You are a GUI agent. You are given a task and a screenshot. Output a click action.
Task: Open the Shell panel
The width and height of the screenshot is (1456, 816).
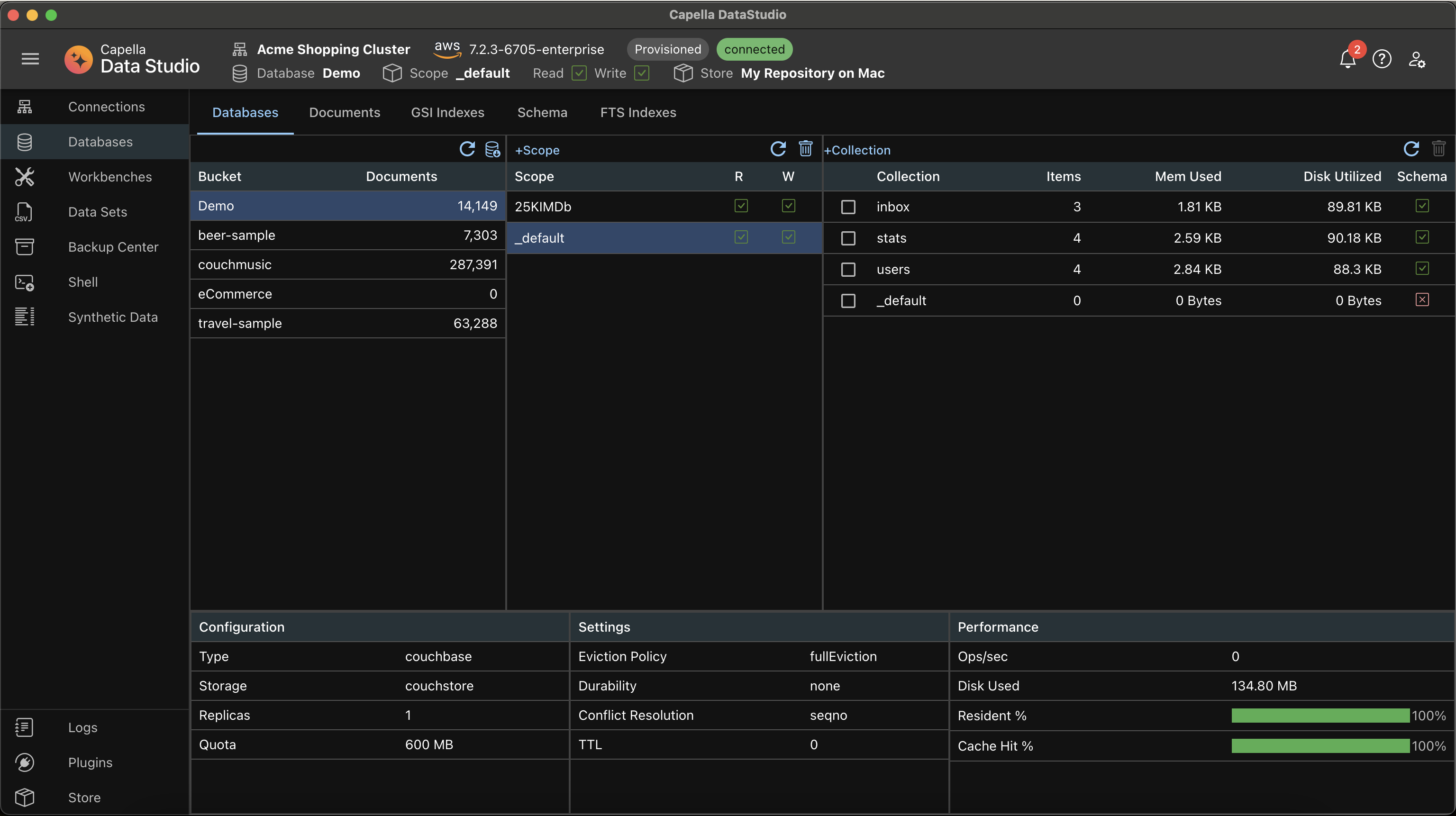[82, 282]
